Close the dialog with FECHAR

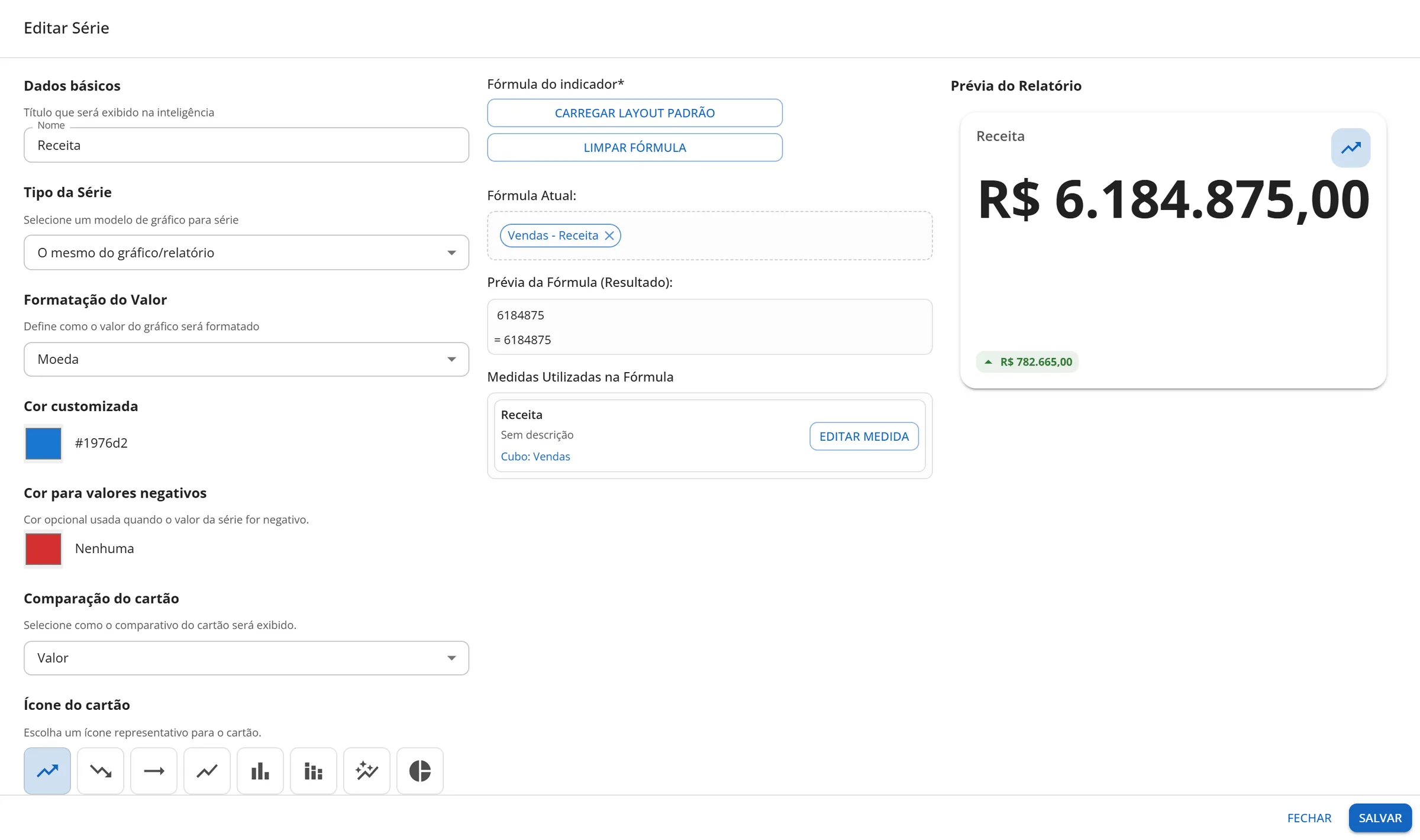click(1309, 818)
